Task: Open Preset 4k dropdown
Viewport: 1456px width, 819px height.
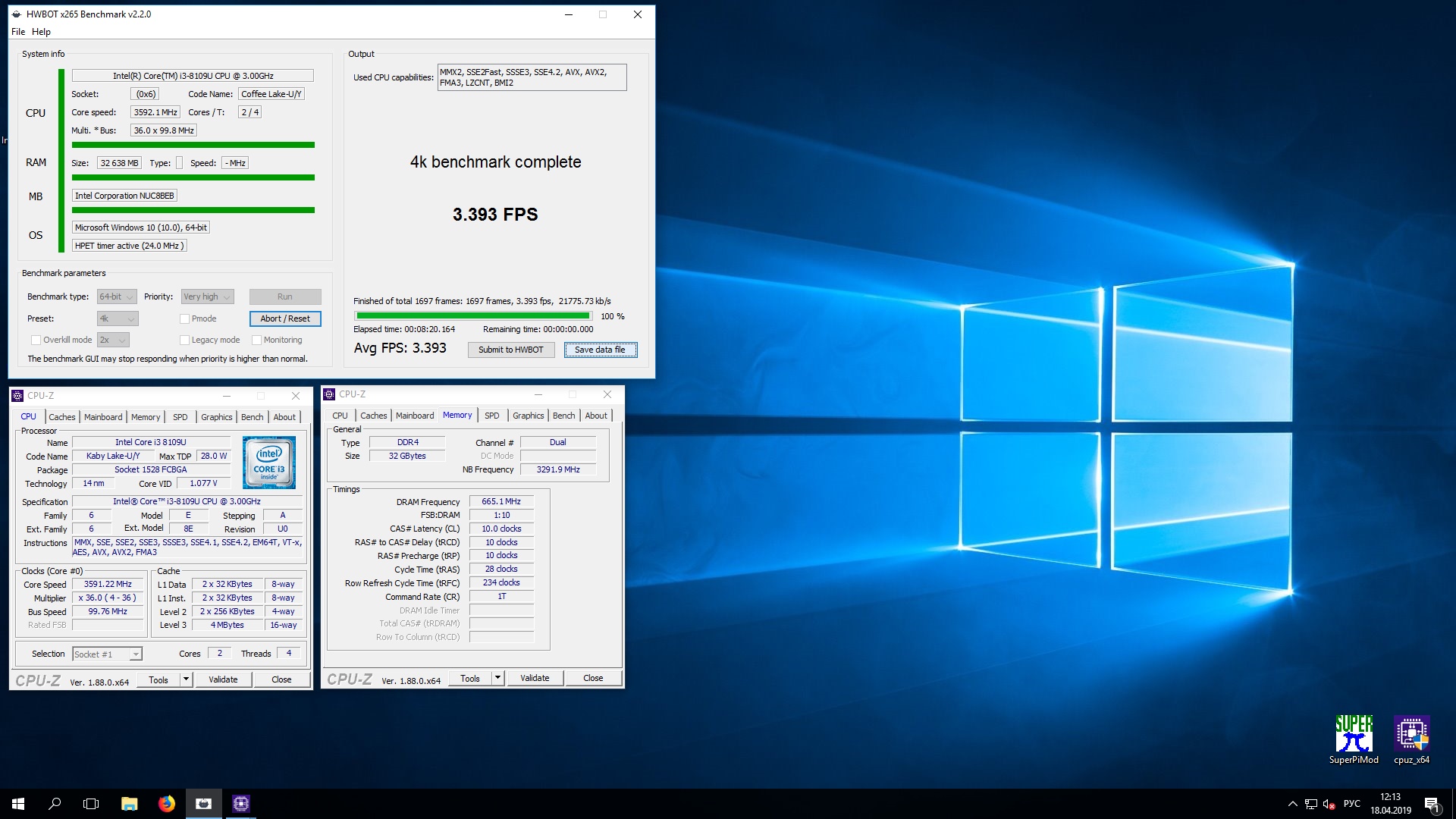Action: 118,319
